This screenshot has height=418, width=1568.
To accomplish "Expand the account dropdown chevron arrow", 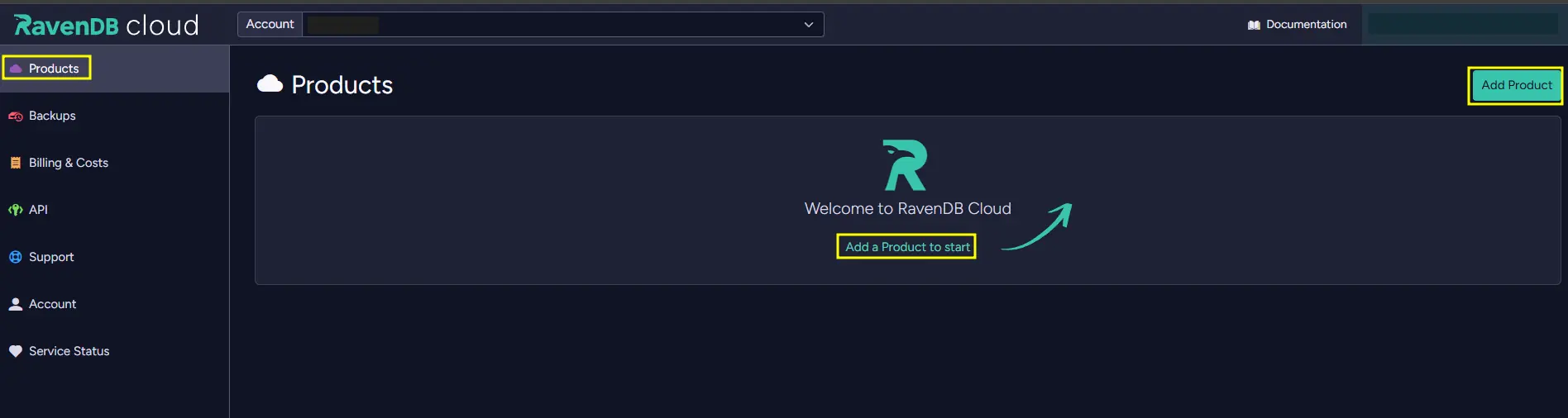I will pos(809,25).
